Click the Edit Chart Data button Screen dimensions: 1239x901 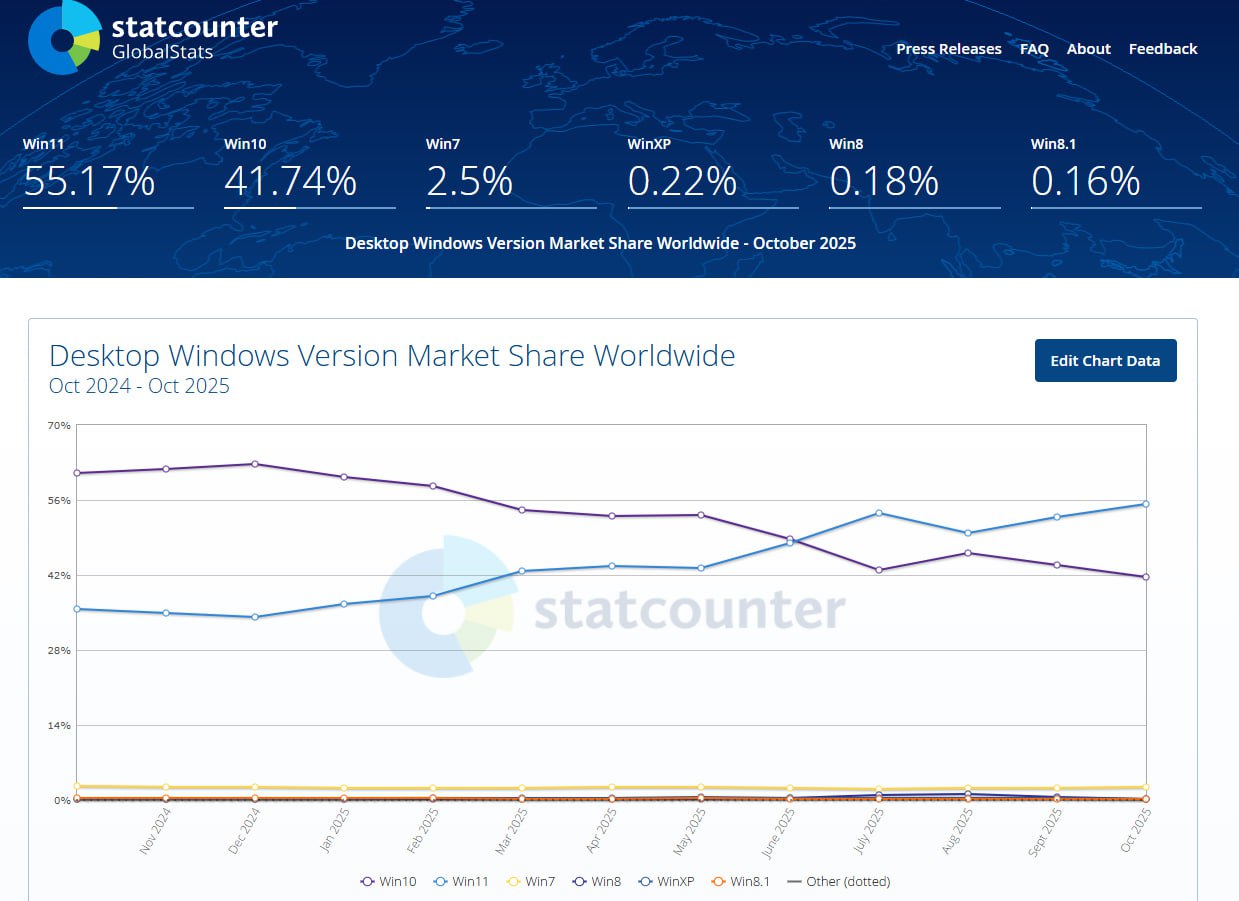pos(1105,360)
